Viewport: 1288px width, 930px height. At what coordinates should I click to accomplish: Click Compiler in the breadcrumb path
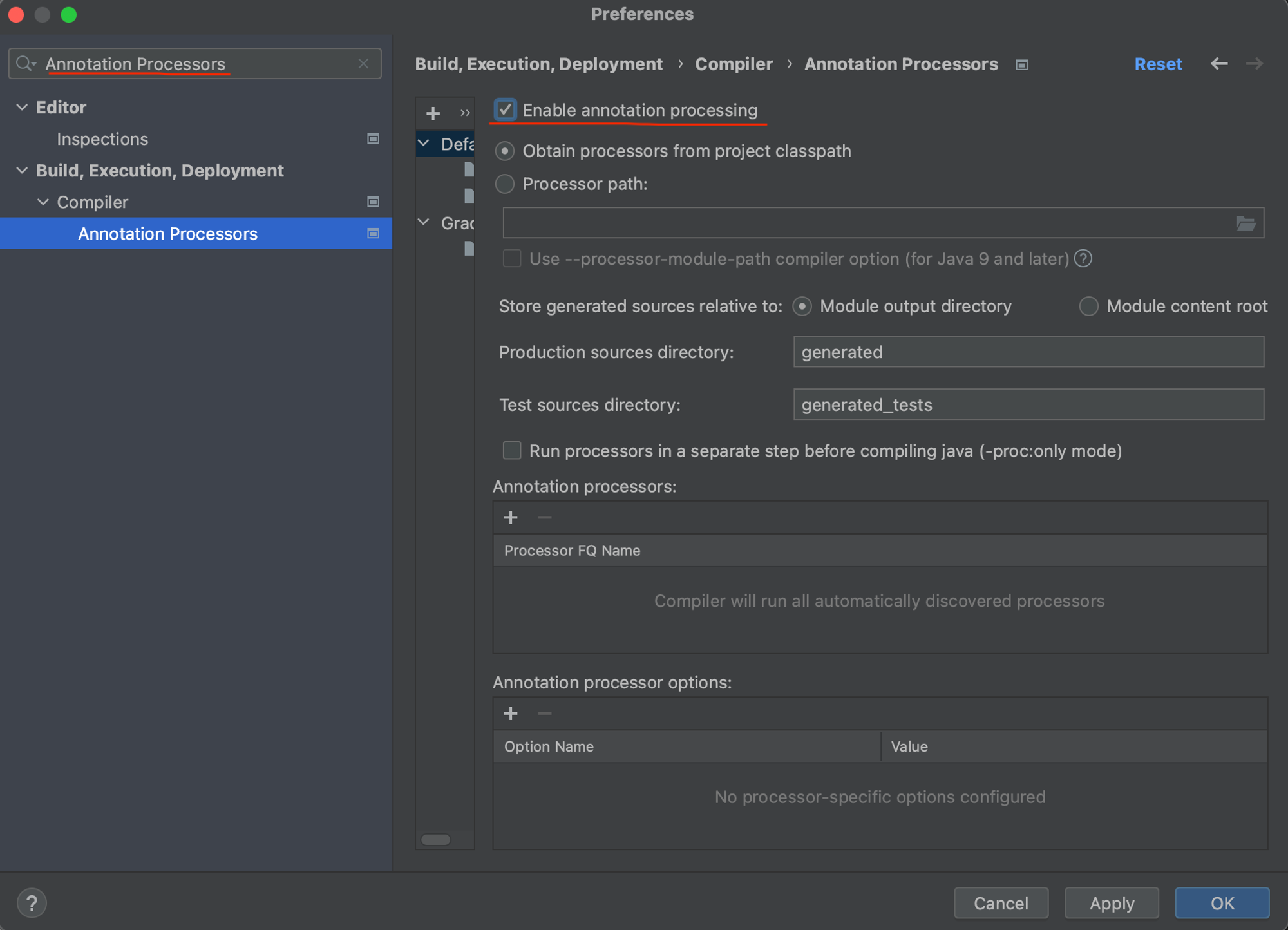coord(734,64)
